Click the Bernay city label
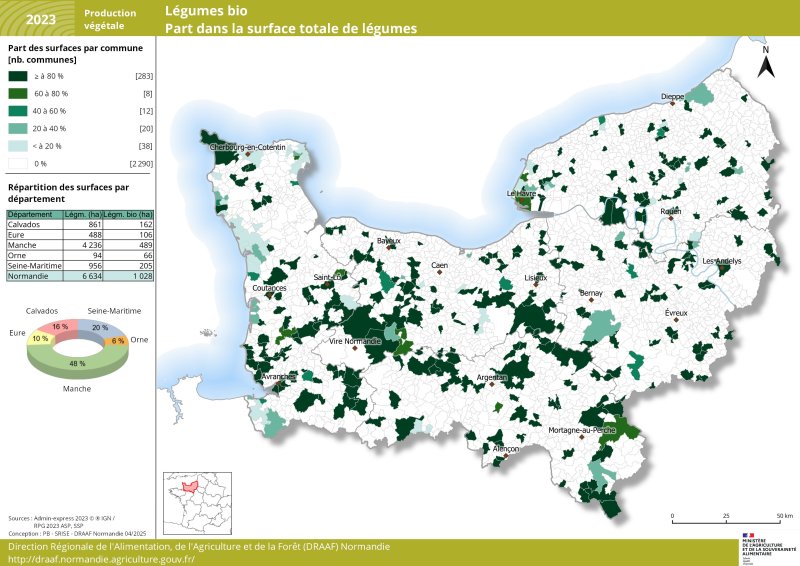The height and width of the screenshot is (566, 800). coord(591,293)
